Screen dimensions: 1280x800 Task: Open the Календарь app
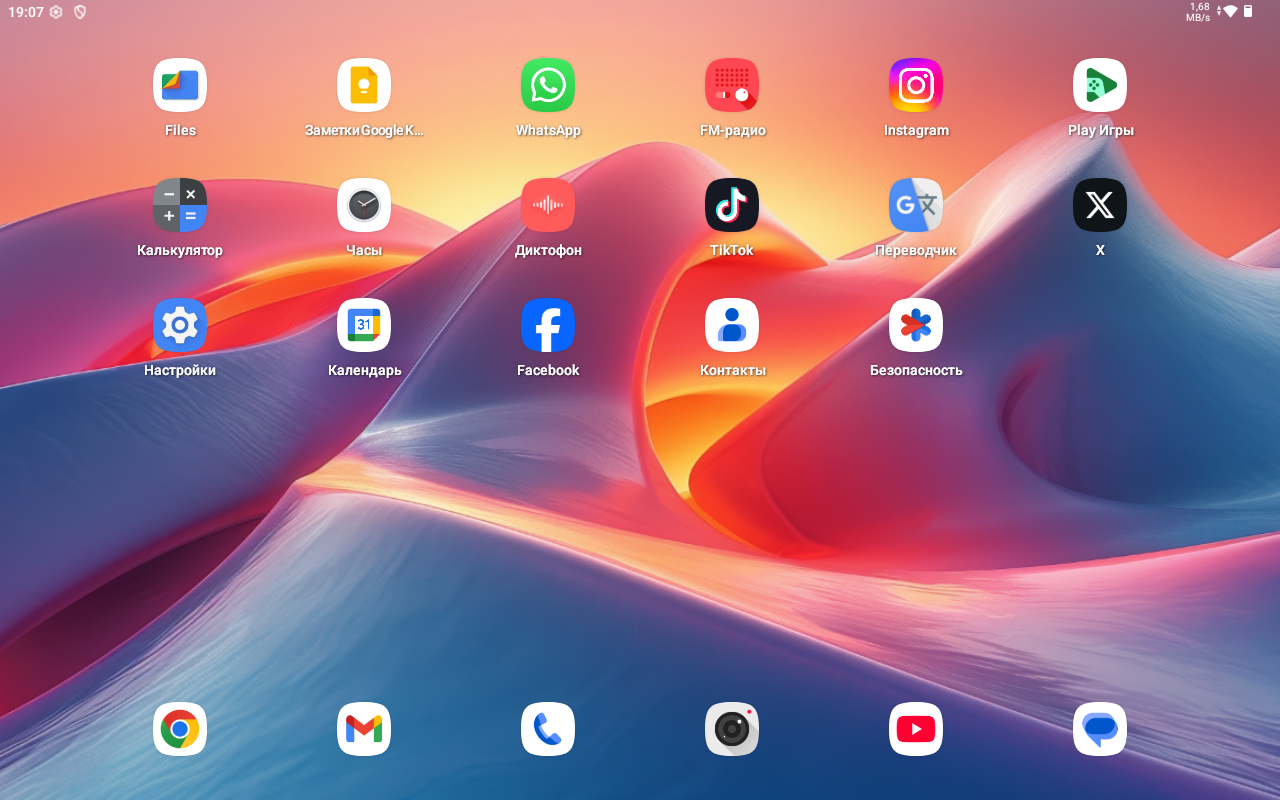(364, 325)
